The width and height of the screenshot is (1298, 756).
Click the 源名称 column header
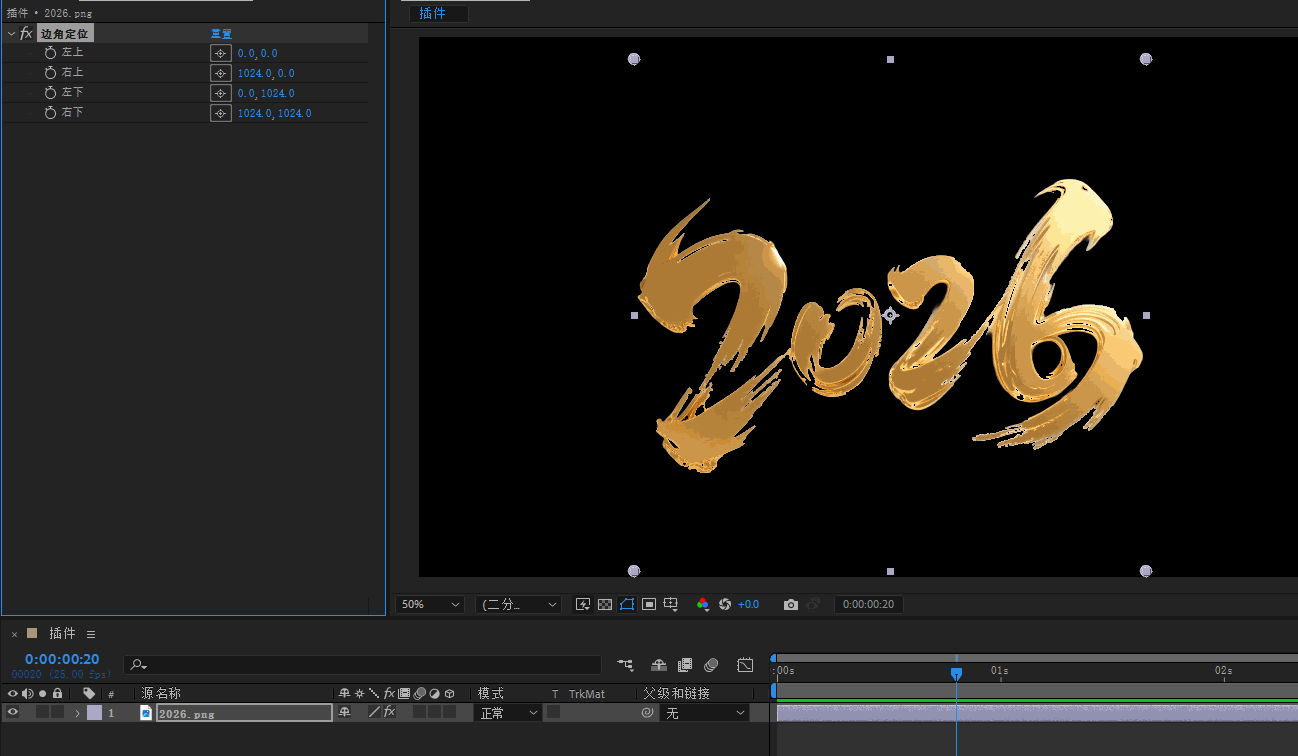pos(161,693)
